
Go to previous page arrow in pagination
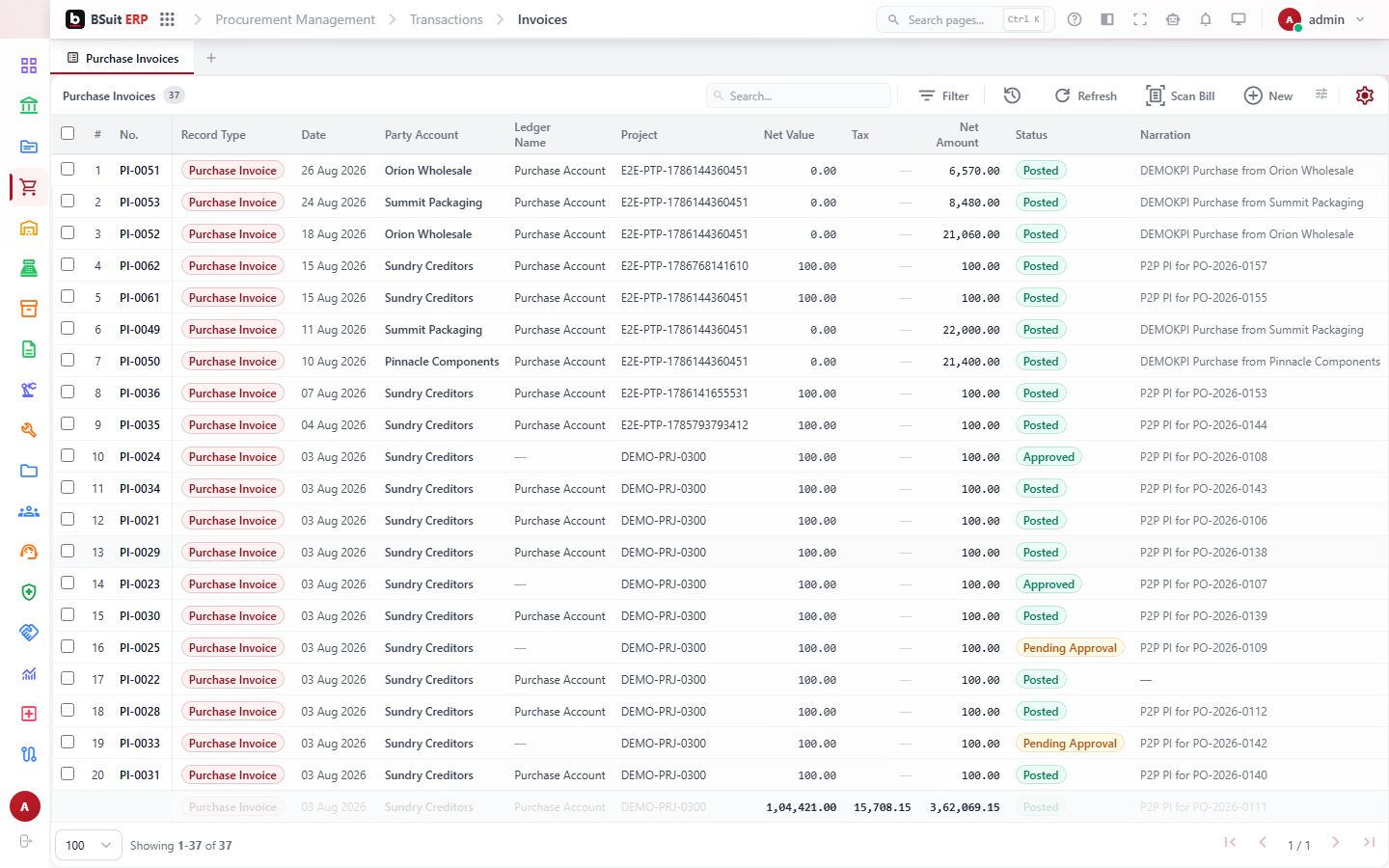click(x=1263, y=842)
